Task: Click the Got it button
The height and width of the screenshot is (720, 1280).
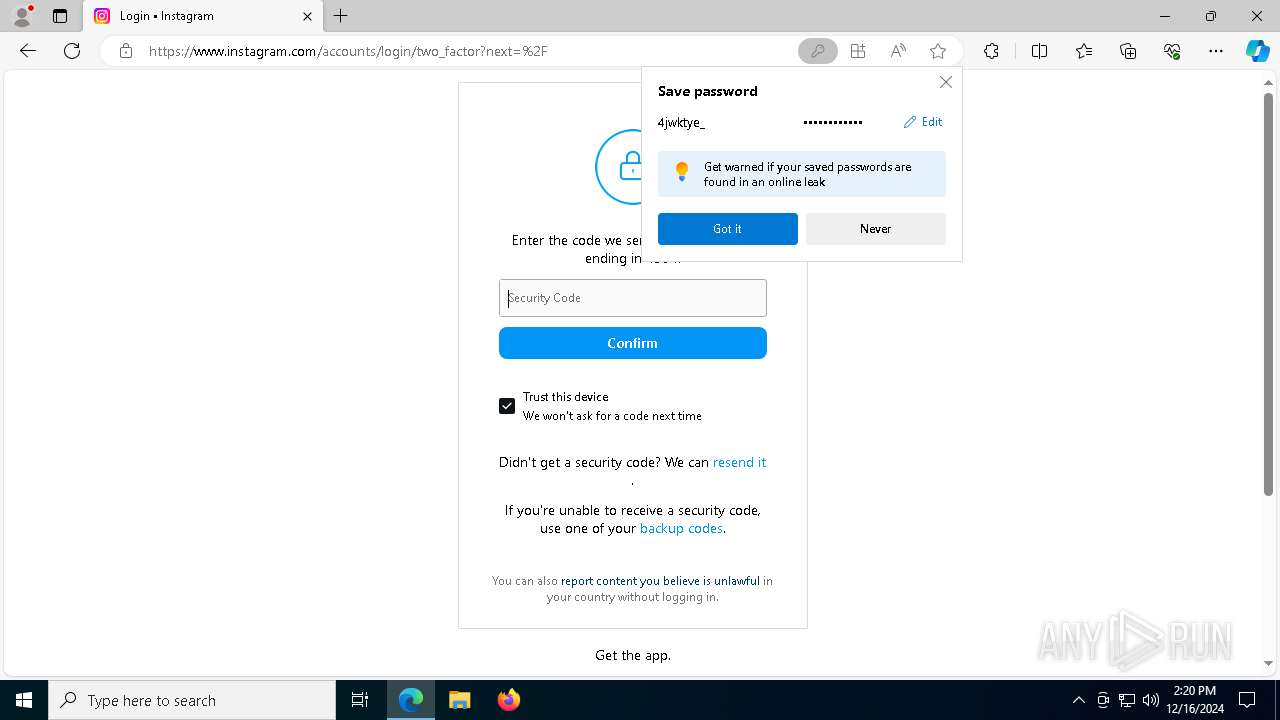Action: tap(728, 229)
